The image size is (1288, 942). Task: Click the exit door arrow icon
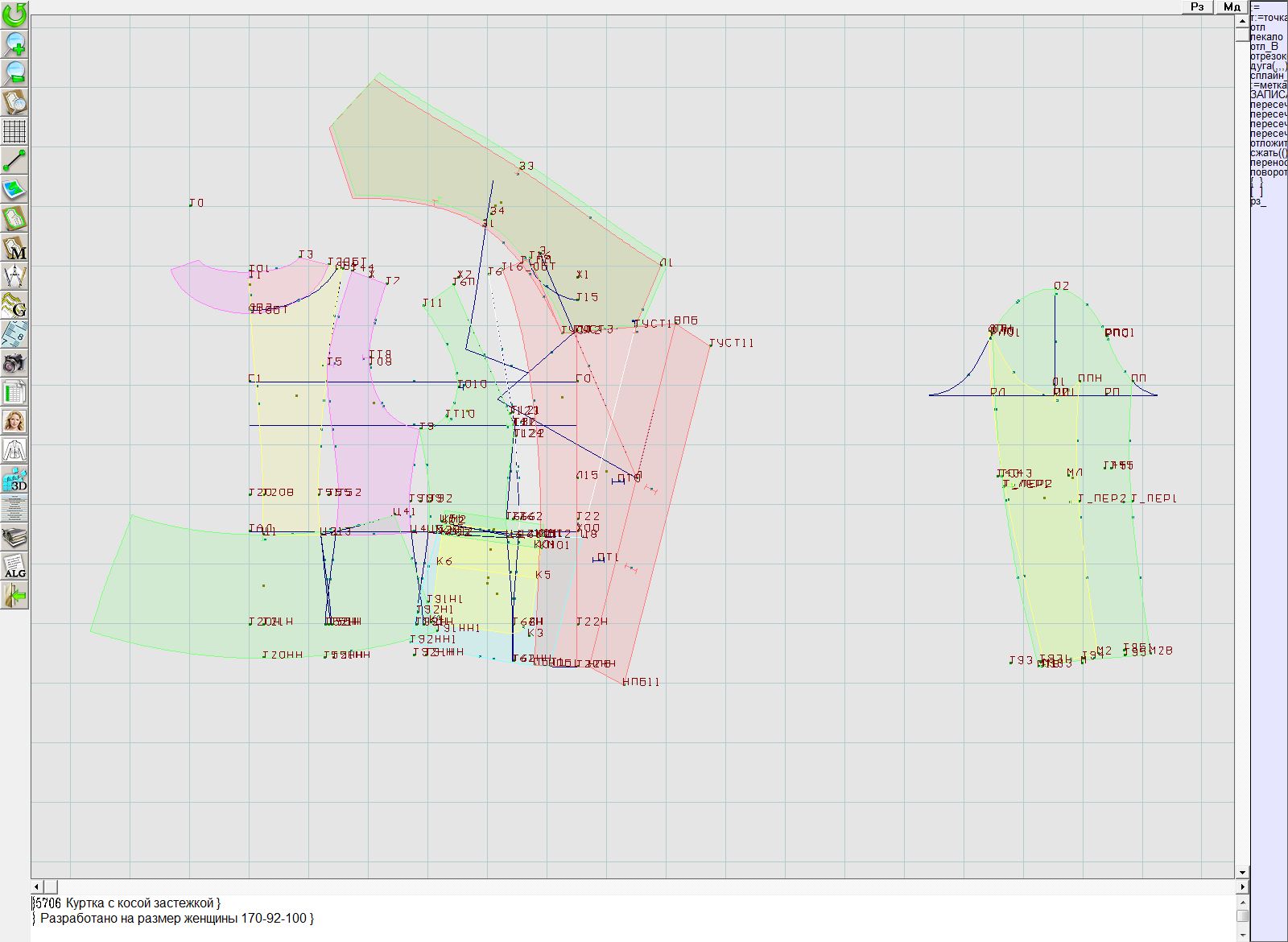point(14,596)
